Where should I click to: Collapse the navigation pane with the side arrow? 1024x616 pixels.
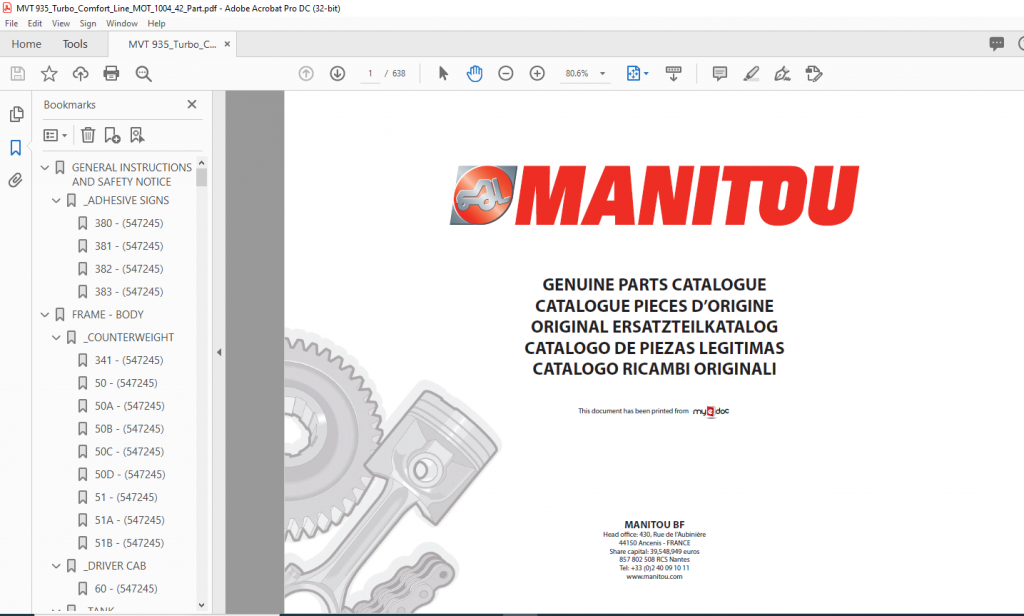[219, 352]
